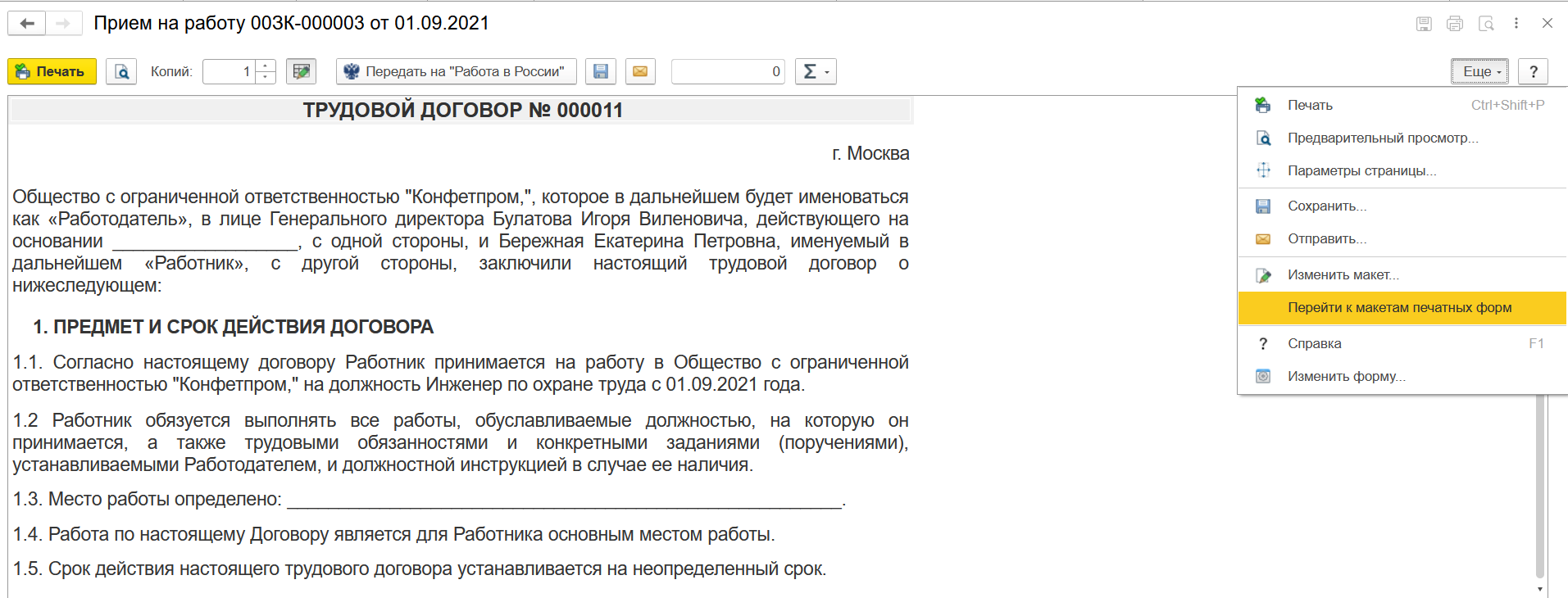The height and width of the screenshot is (598, 1568).
Task: Open the sigma sum dropdown
Action: point(816,71)
